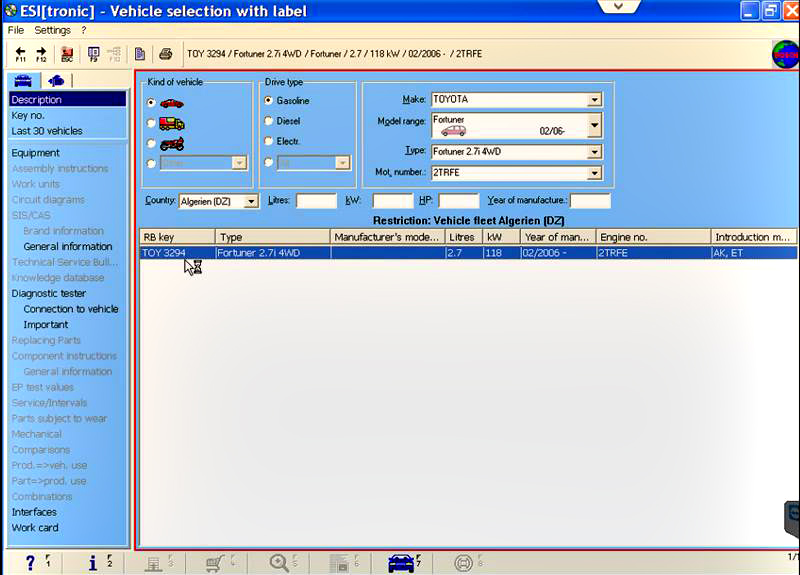Click the printer toolbar icon

click(x=165, y=54)
